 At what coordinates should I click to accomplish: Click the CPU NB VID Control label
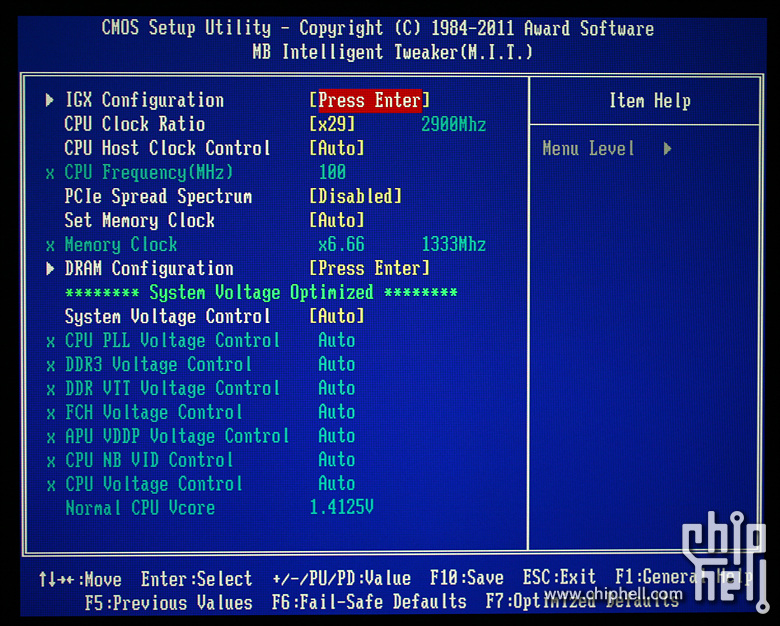(x=149, y=460)
